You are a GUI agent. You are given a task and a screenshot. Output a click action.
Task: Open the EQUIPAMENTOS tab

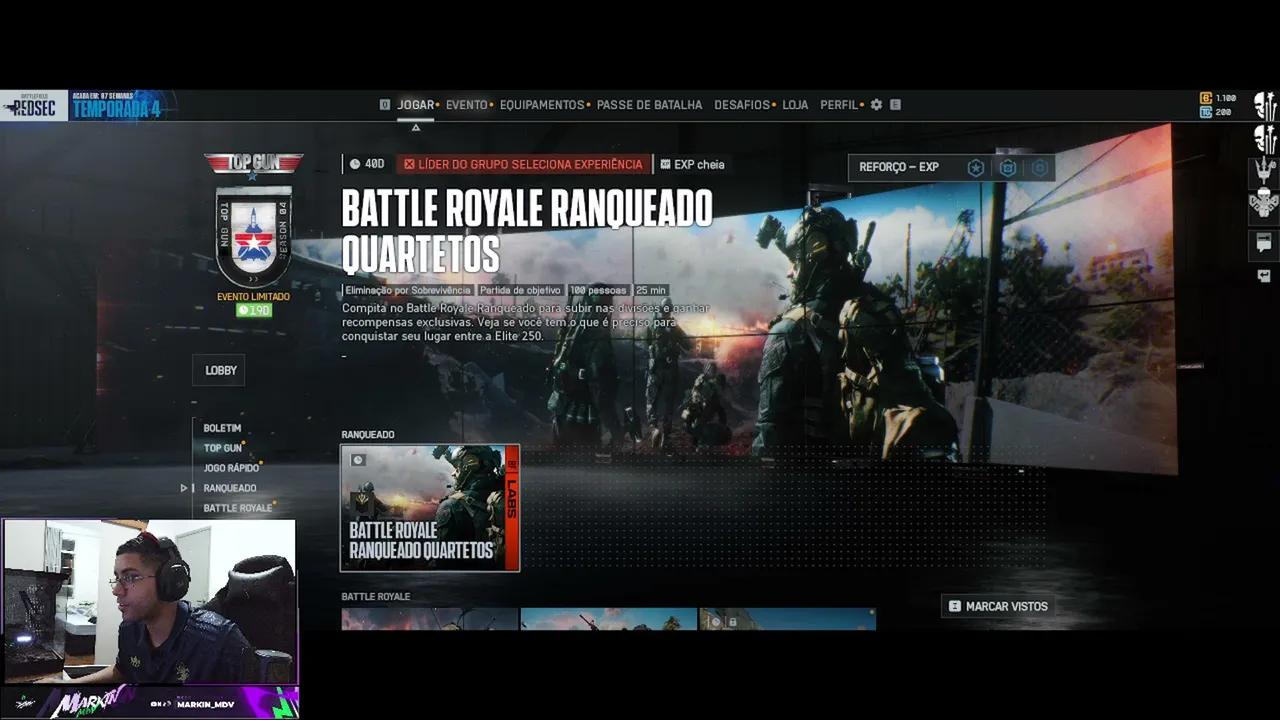pyautogui.click(x=542, y=105)
